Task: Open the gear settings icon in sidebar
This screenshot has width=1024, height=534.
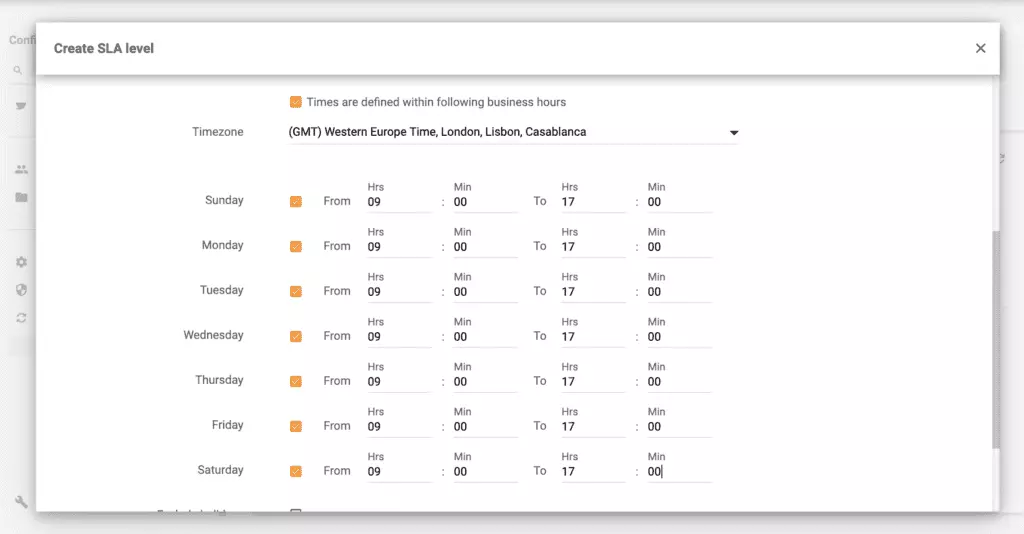Action: 21,262
